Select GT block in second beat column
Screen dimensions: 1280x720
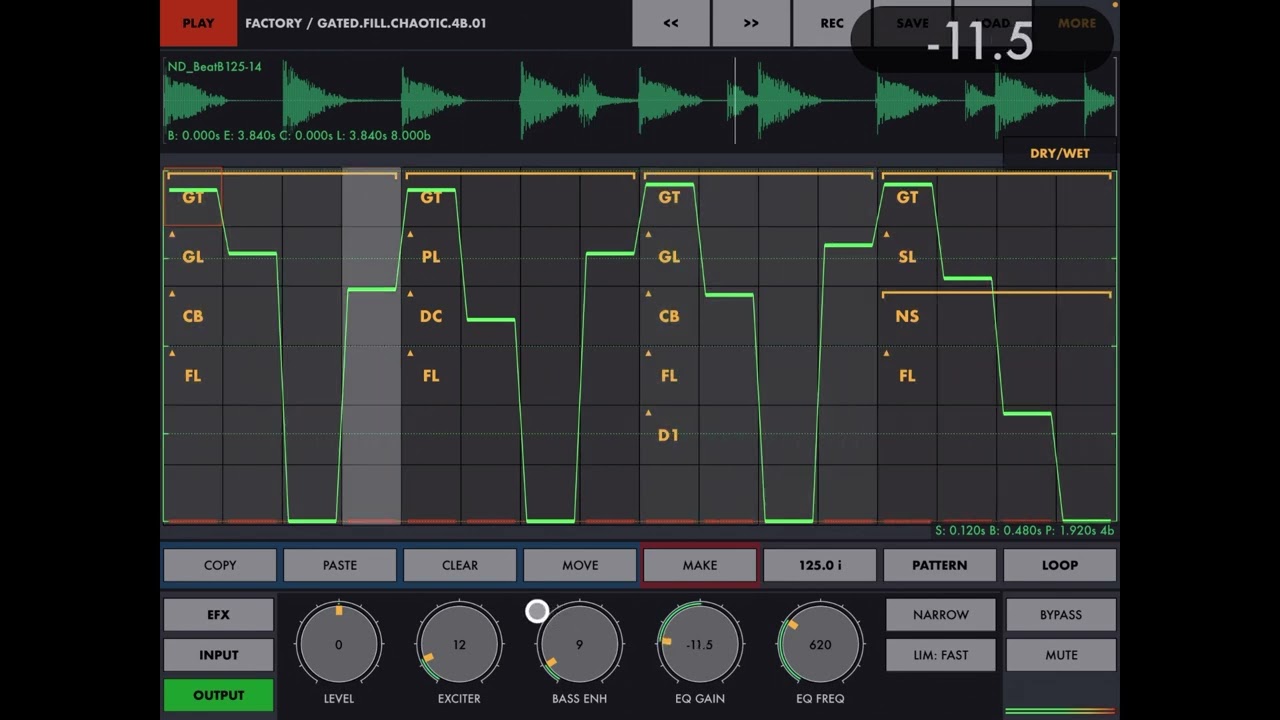pyautogui.click(x=431, y=197)
